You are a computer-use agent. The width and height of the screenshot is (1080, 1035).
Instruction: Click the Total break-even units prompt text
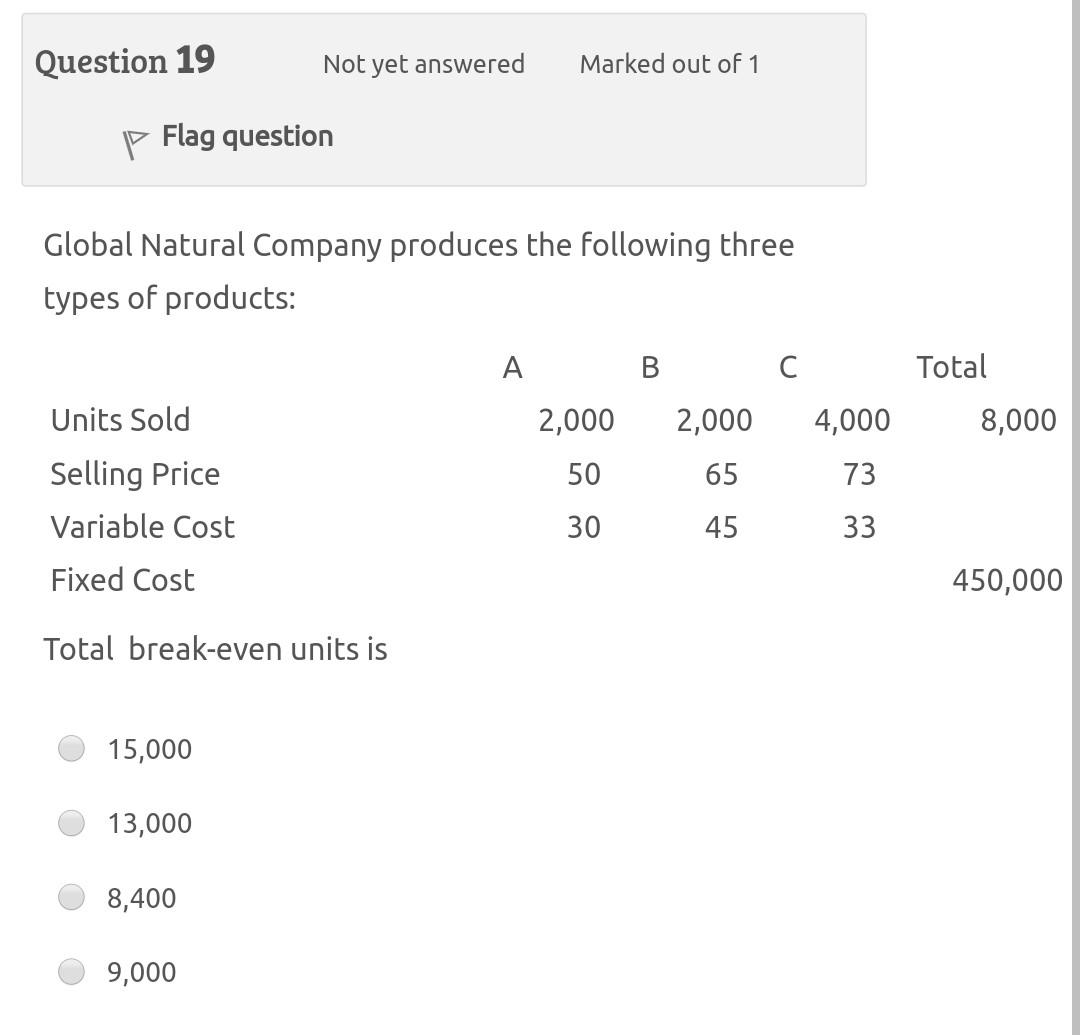click(x=213, y=649)
